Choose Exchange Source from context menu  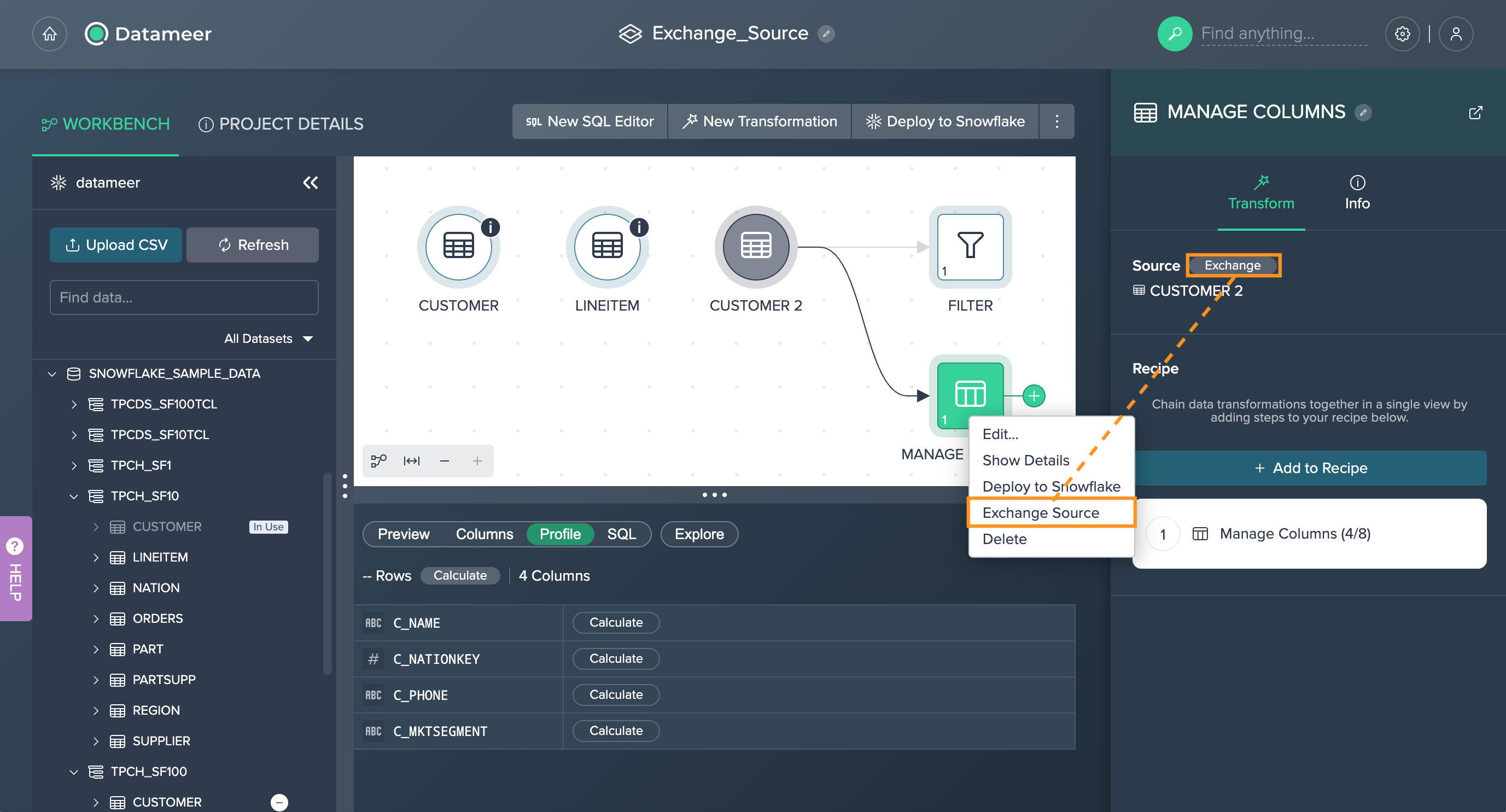tap(1051, 513)
